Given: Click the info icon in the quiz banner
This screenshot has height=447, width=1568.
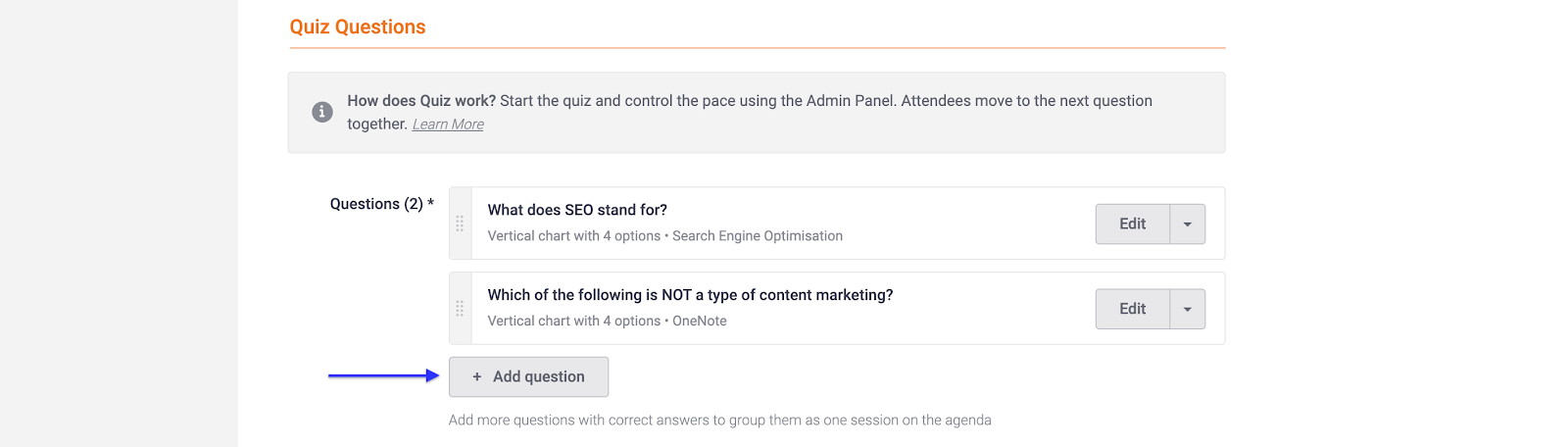Looking at the screenshot, I should coord(321,112).
